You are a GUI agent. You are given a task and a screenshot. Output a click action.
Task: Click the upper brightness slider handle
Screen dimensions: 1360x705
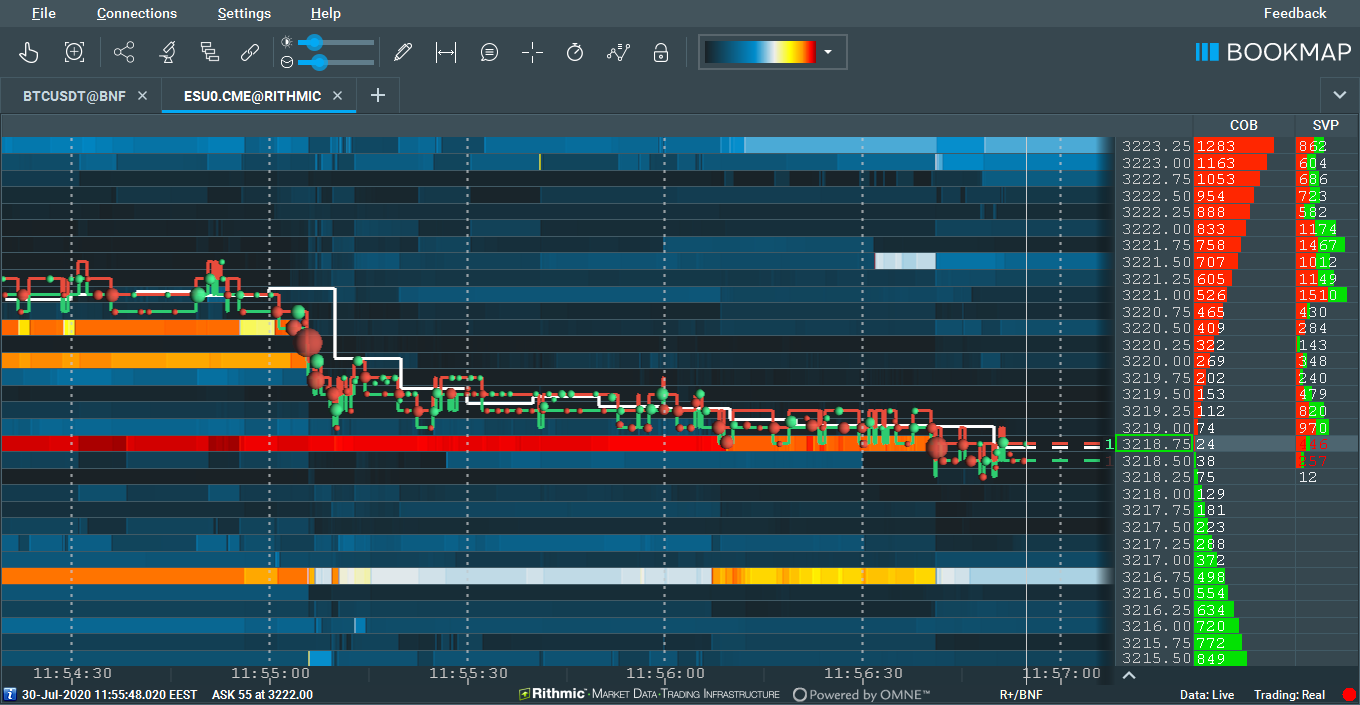point(314,42)
